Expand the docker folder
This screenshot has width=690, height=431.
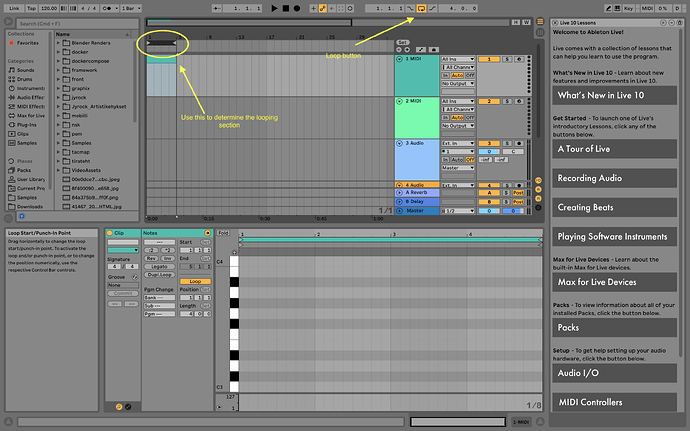[x=58, y=52]
